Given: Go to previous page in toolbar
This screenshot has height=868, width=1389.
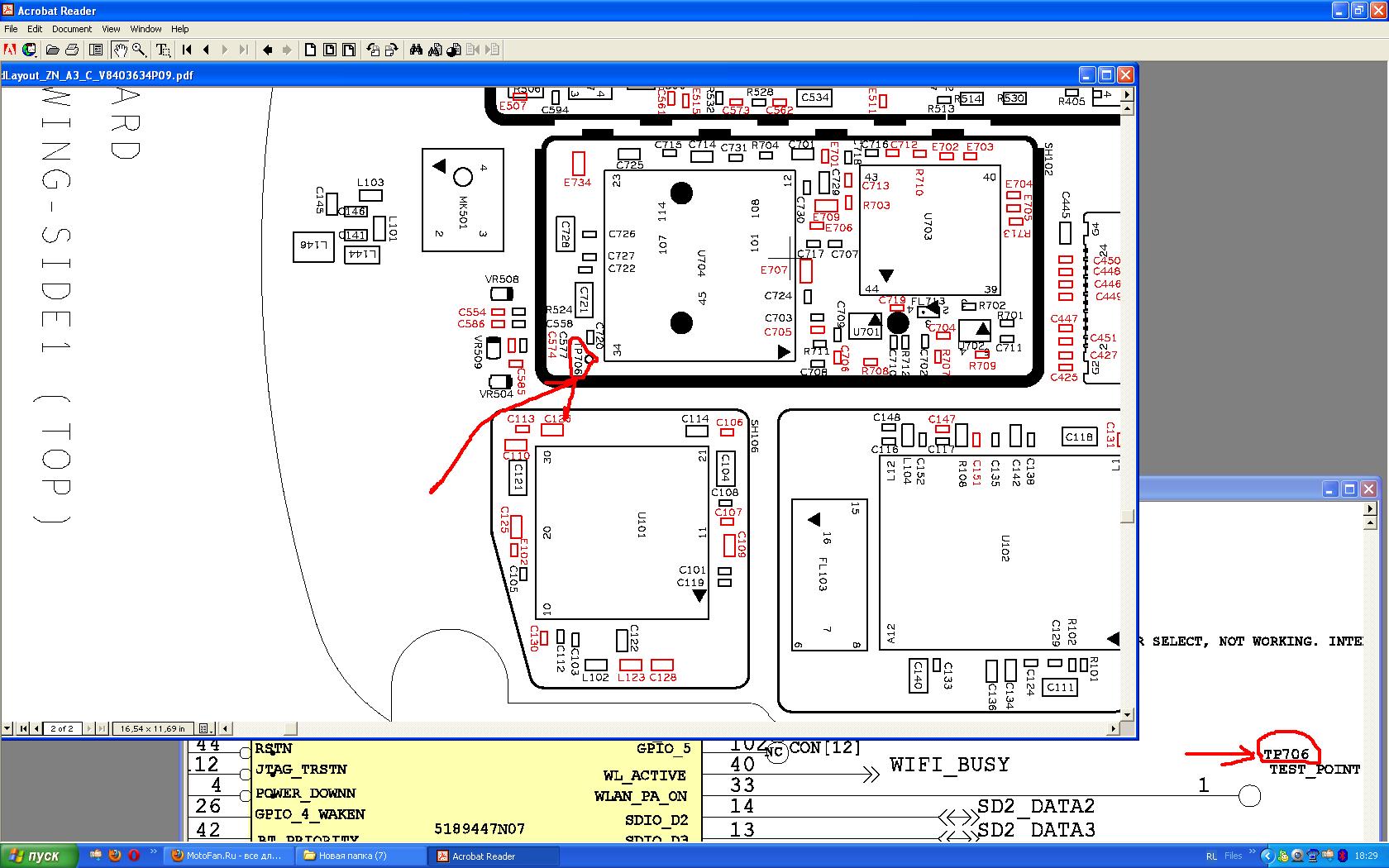Looking at the screenshot, I should click(x=206, y=50).
